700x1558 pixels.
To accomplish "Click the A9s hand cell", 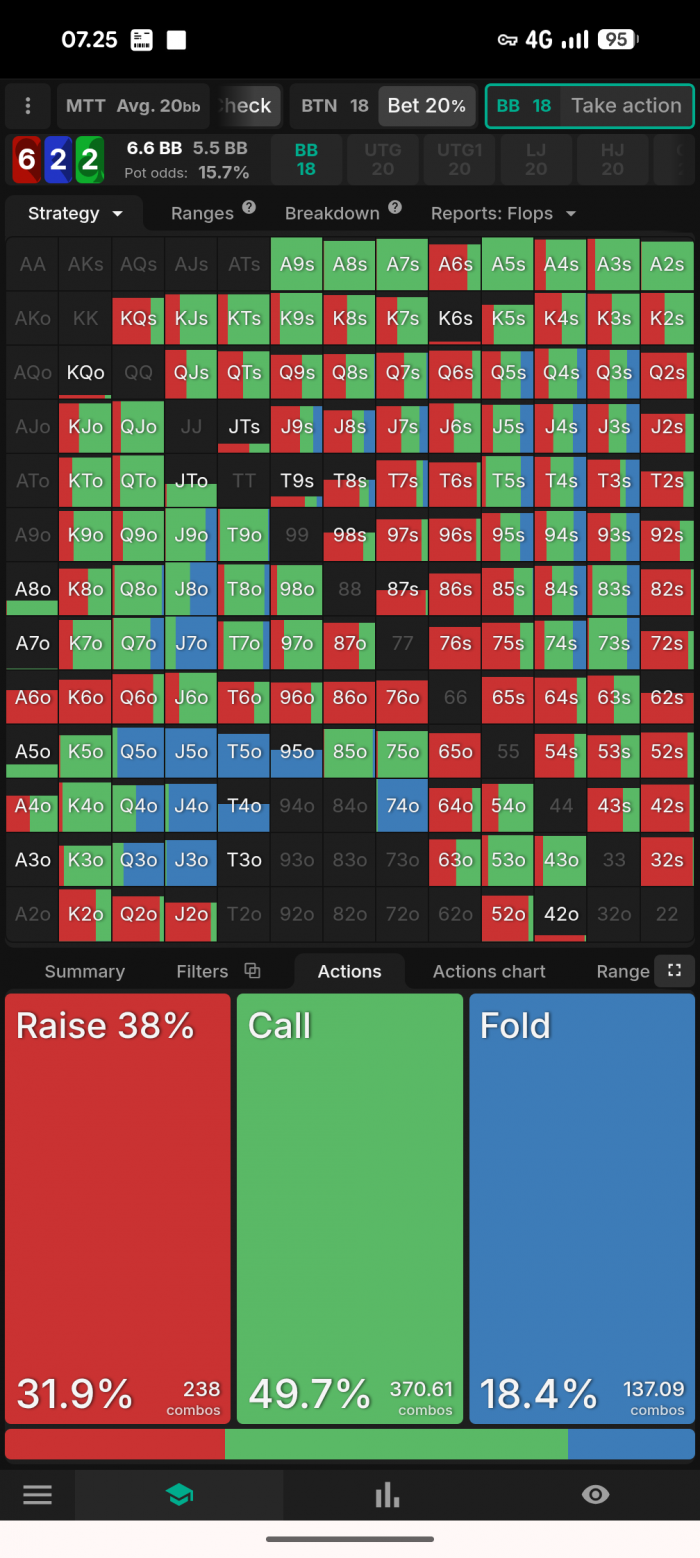I will point(297,264).
